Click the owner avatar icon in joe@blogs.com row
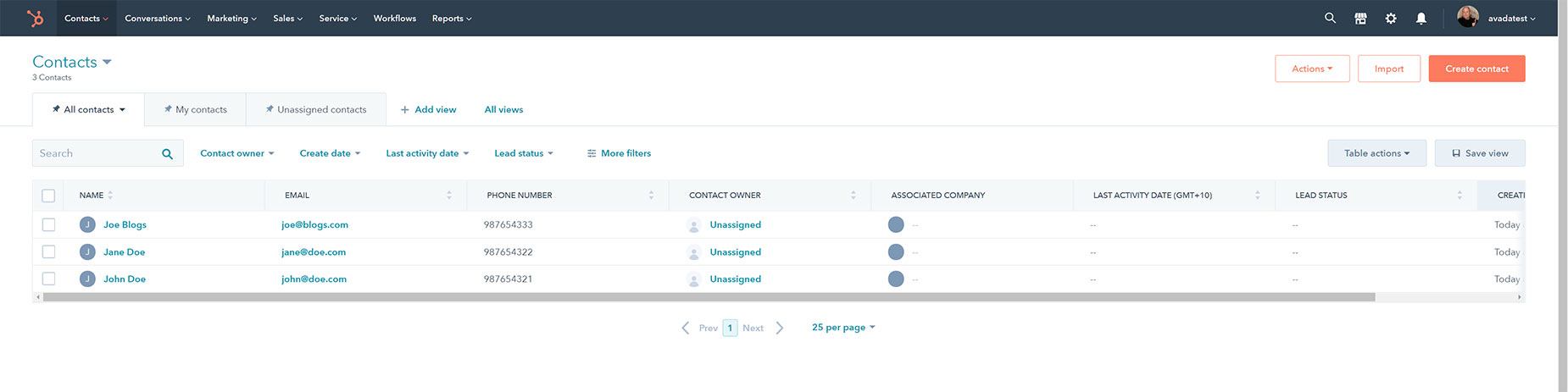This screenshot has width=1568, height=392. [x=693, y=225]
